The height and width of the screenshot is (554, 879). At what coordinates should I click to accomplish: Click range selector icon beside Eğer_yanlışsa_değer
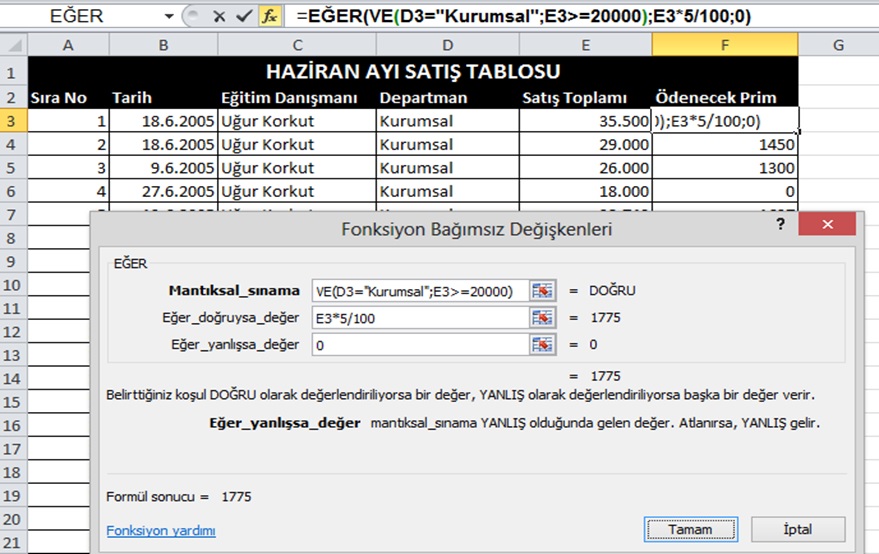click(x=542, y=344)
